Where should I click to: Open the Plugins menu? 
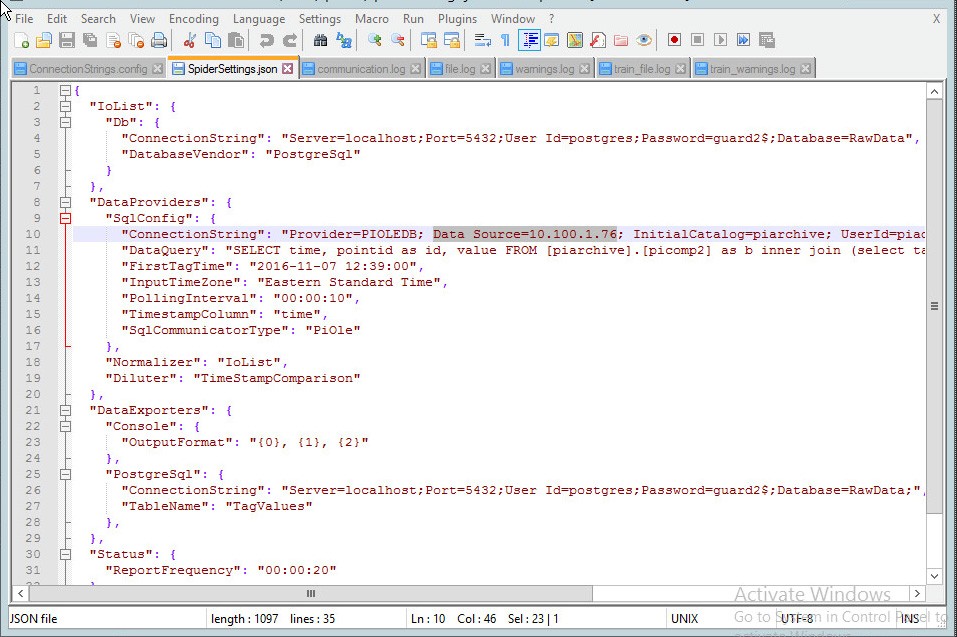click(x=457, y=18)
